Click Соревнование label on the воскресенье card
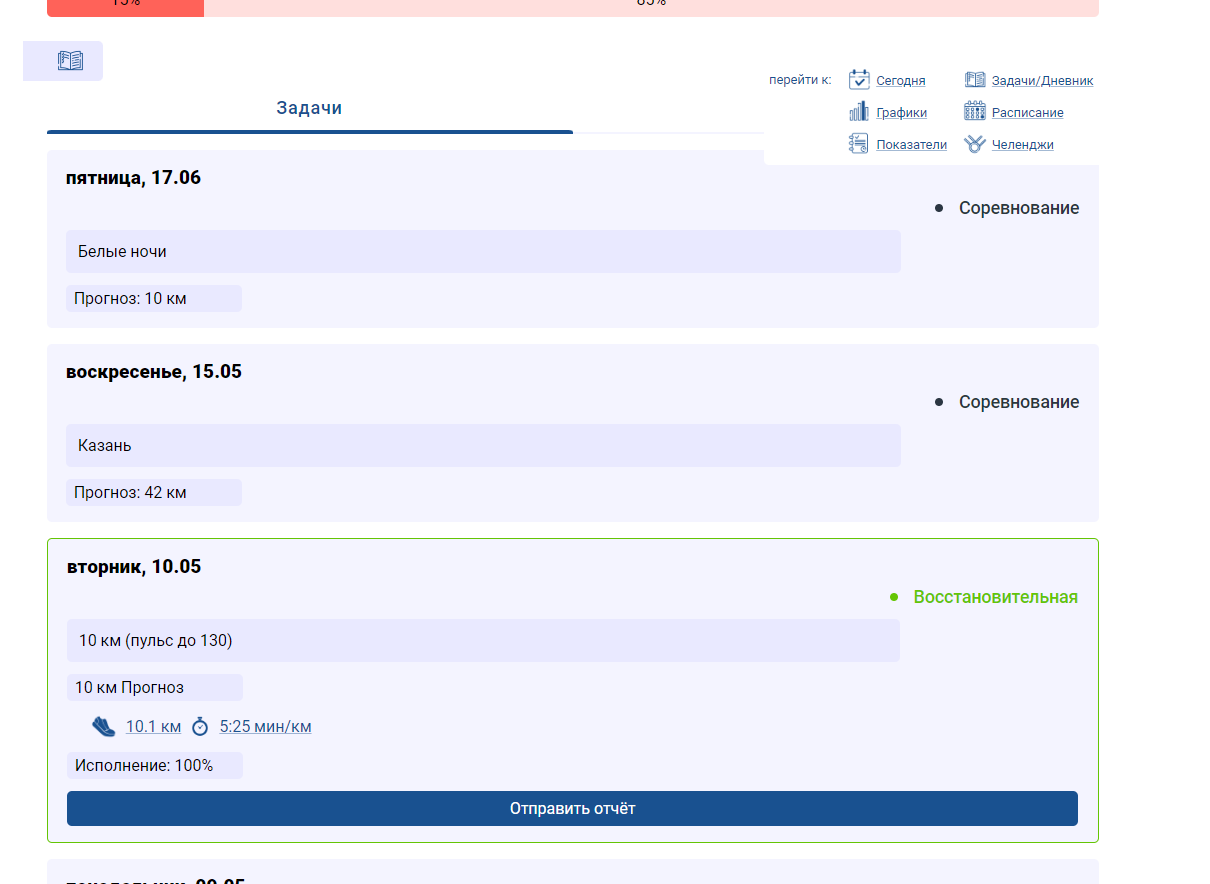 1019,402
